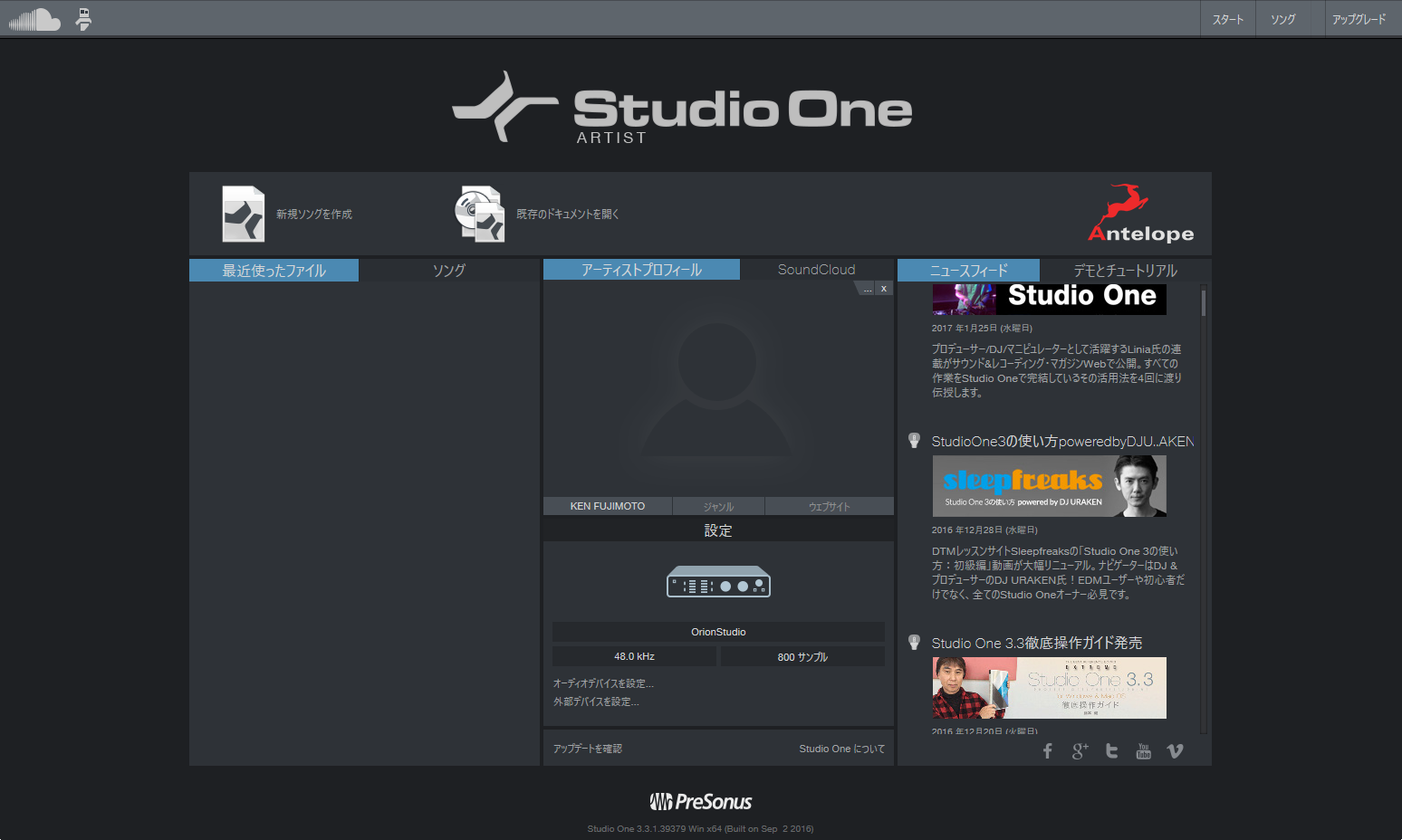Viewport: 1402px width, 840px height.
Task: Click the open existing document icon
Action: pos(480,214)
